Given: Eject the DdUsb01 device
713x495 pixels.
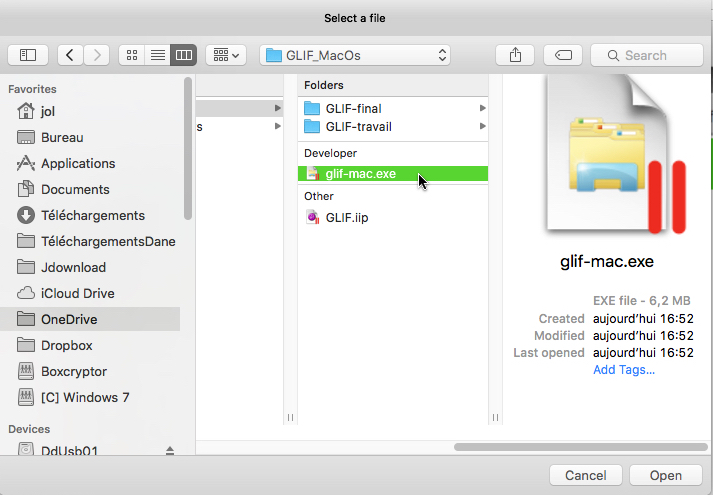Looking at the screenshot, I should click(x=170, y=451).
